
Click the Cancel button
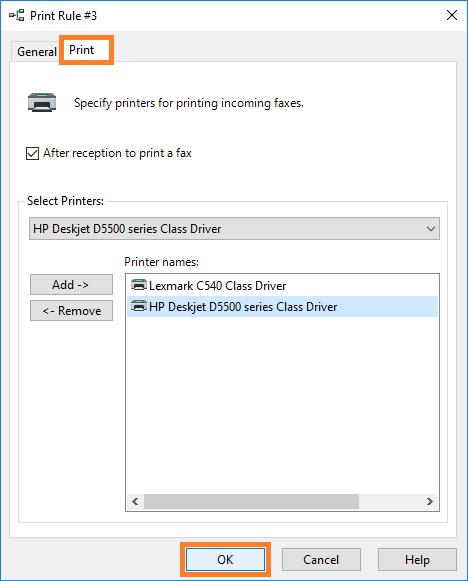(x=321, y=560)
